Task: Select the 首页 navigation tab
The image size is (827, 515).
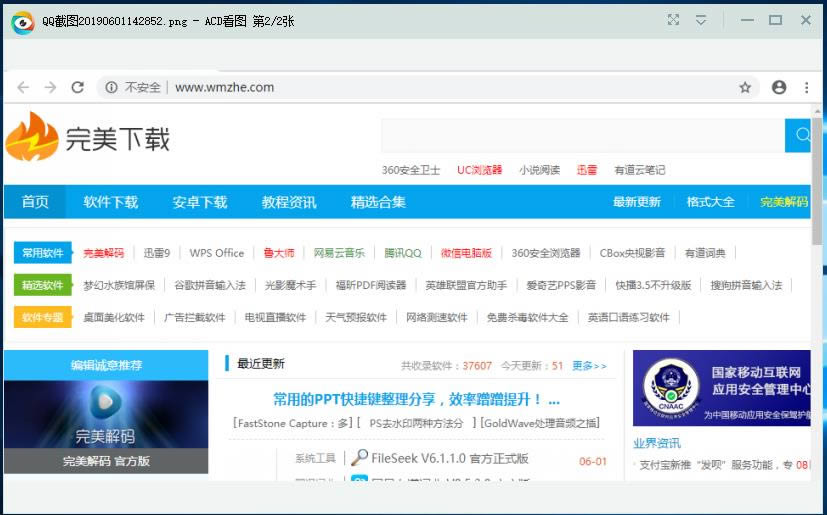Action: click(35, 202)
